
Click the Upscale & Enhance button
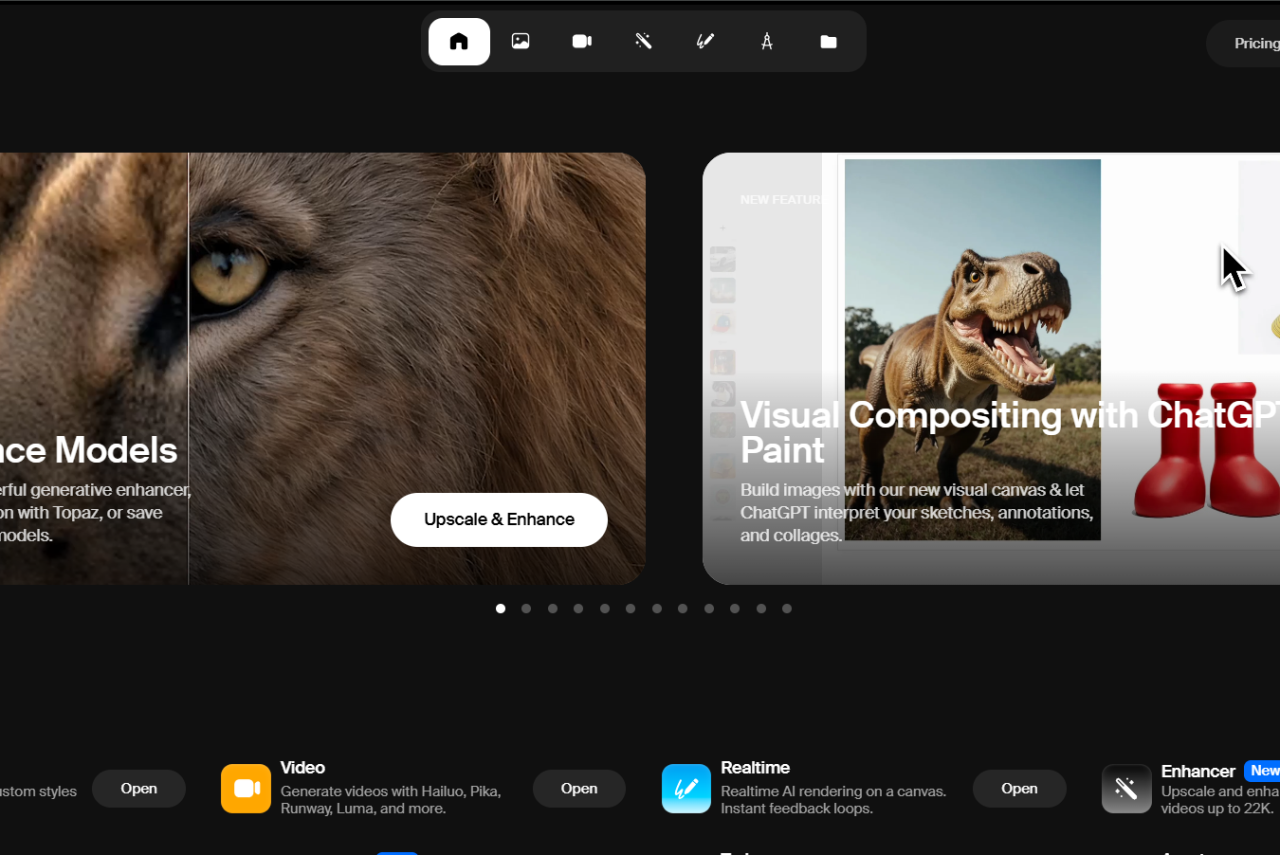[x=499, y=520]
